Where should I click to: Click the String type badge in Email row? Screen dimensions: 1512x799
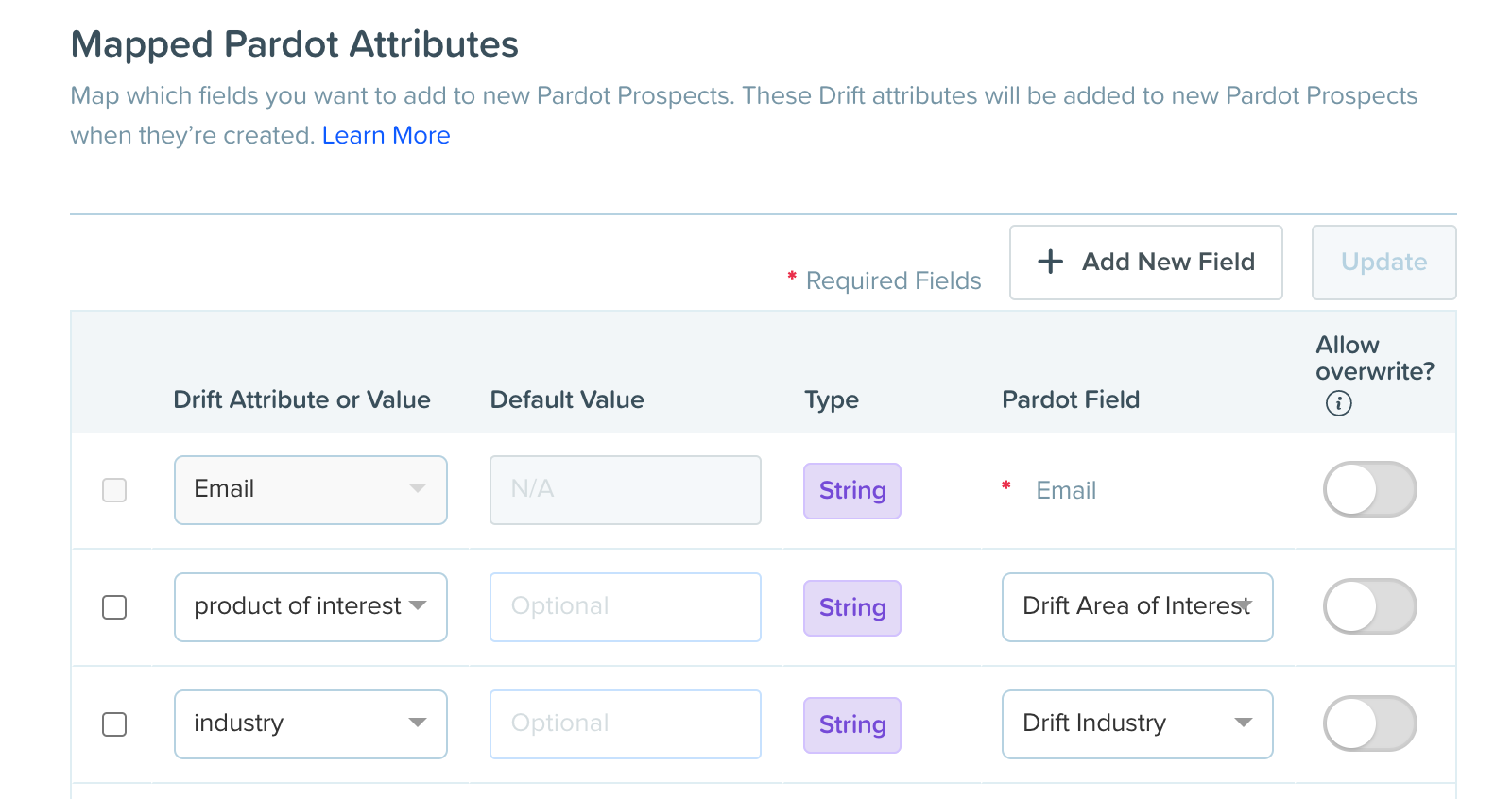click(x=852, y=491)
